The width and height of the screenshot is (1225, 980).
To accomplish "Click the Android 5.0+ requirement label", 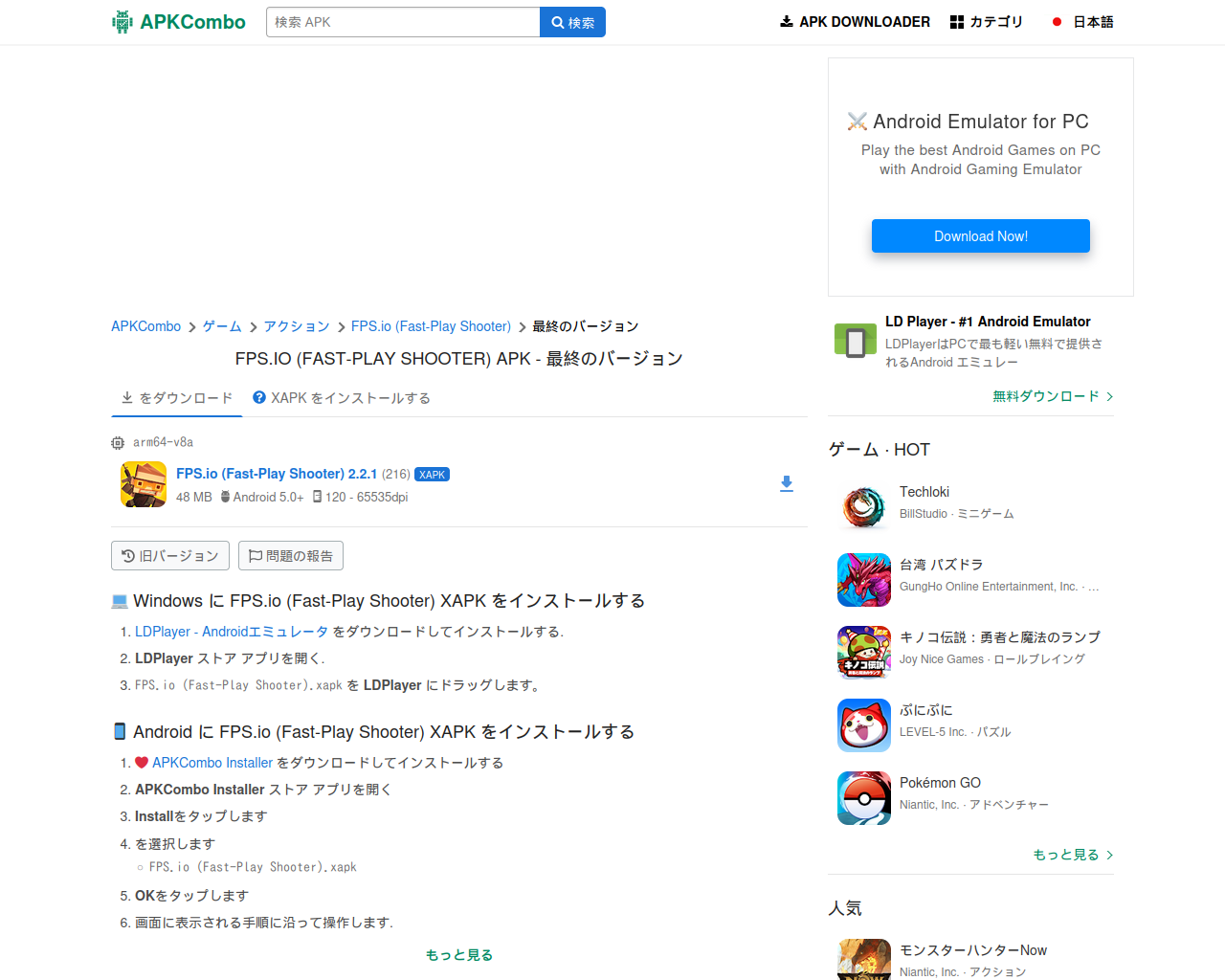I will click(262, 497).
